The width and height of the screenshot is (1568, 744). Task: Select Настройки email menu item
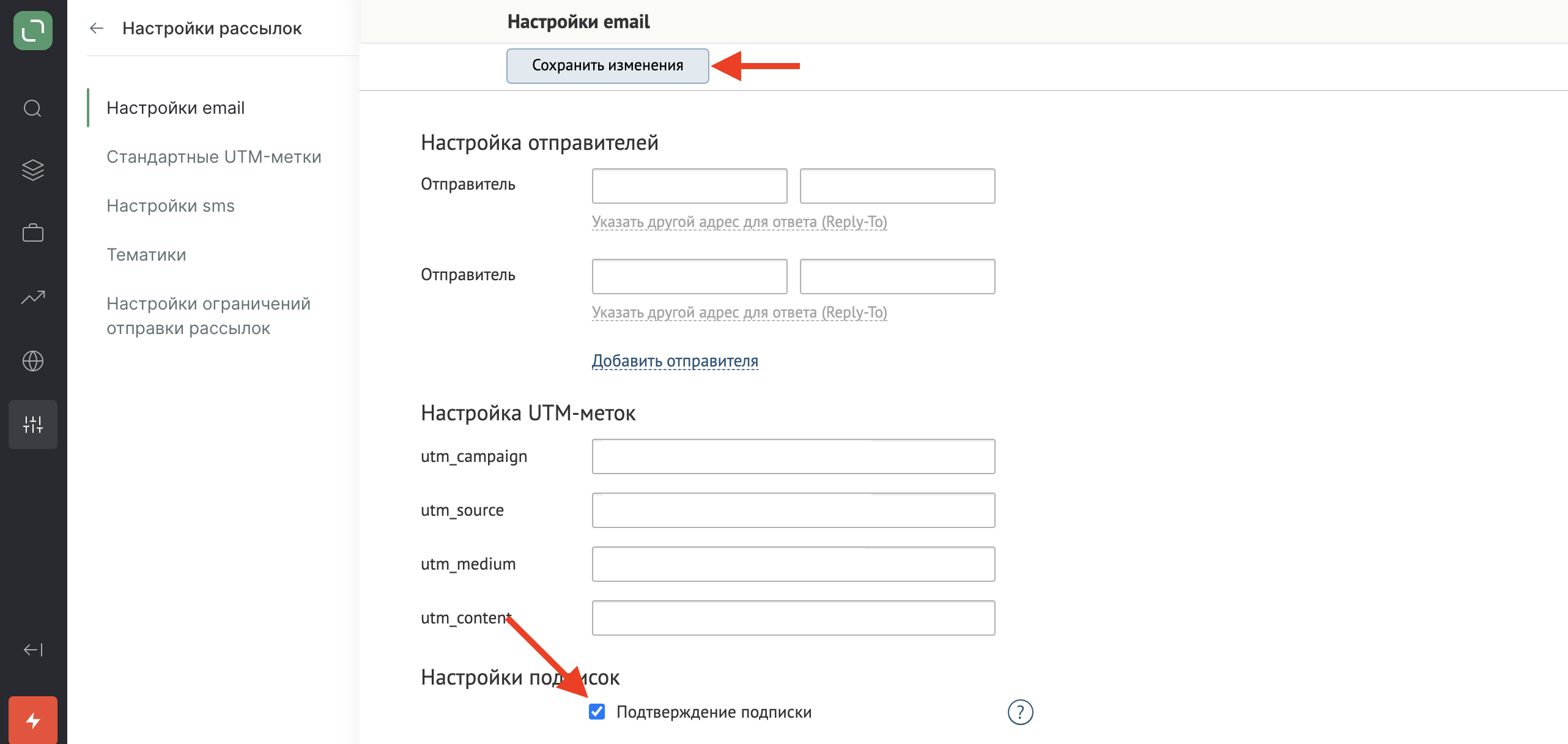pyautogui.click(x=176, y=108)
